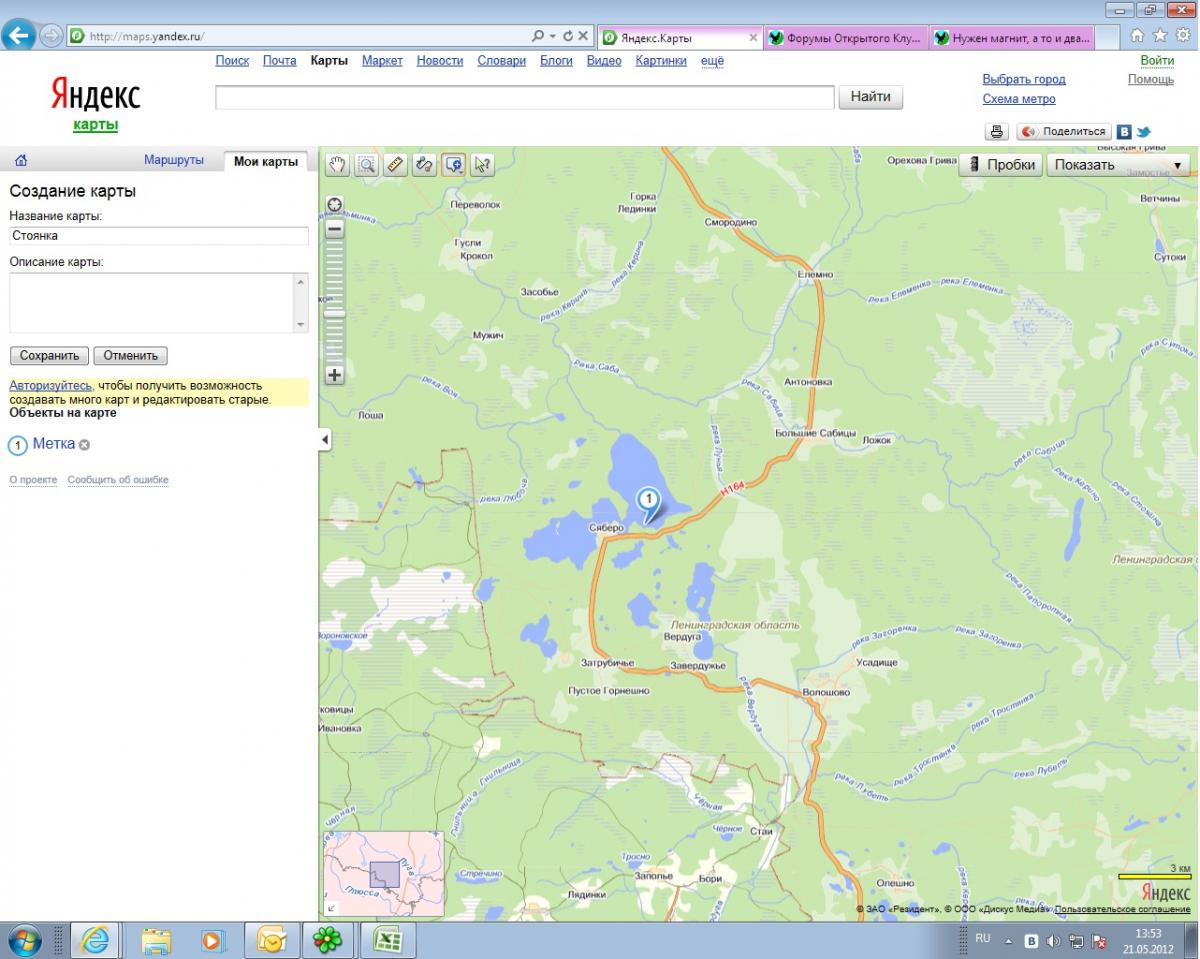Toggle the add placemark tool
The height and width of the screenshot is (959, 1200).
click(454, 165)
